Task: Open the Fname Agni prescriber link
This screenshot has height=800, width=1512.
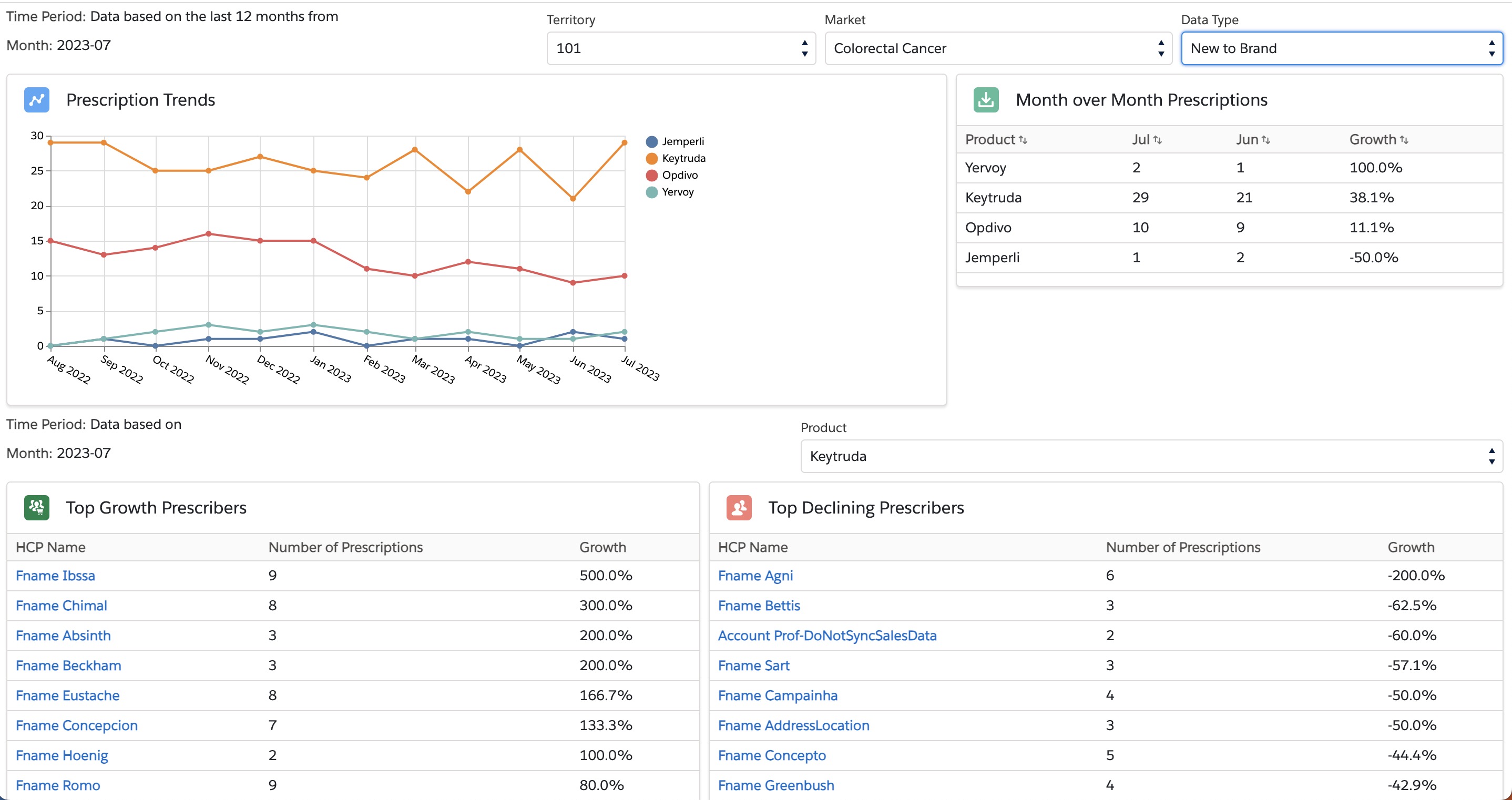Action: [x=755, y=576]
